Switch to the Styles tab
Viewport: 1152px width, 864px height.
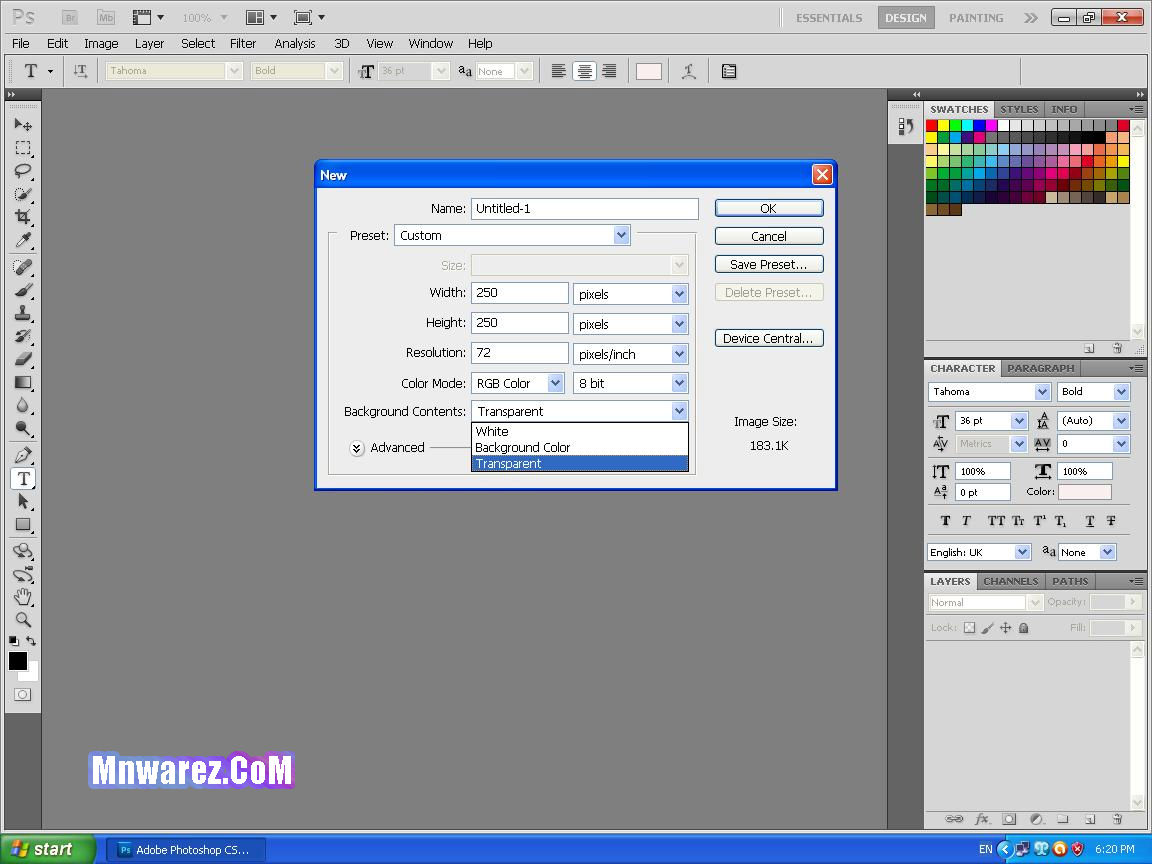tap(1019, 109)
